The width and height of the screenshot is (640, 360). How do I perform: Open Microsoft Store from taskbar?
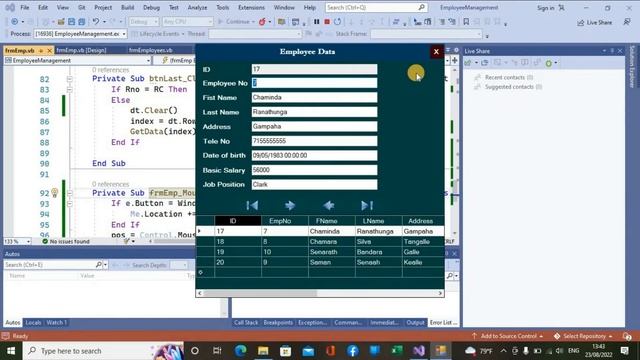286,351
